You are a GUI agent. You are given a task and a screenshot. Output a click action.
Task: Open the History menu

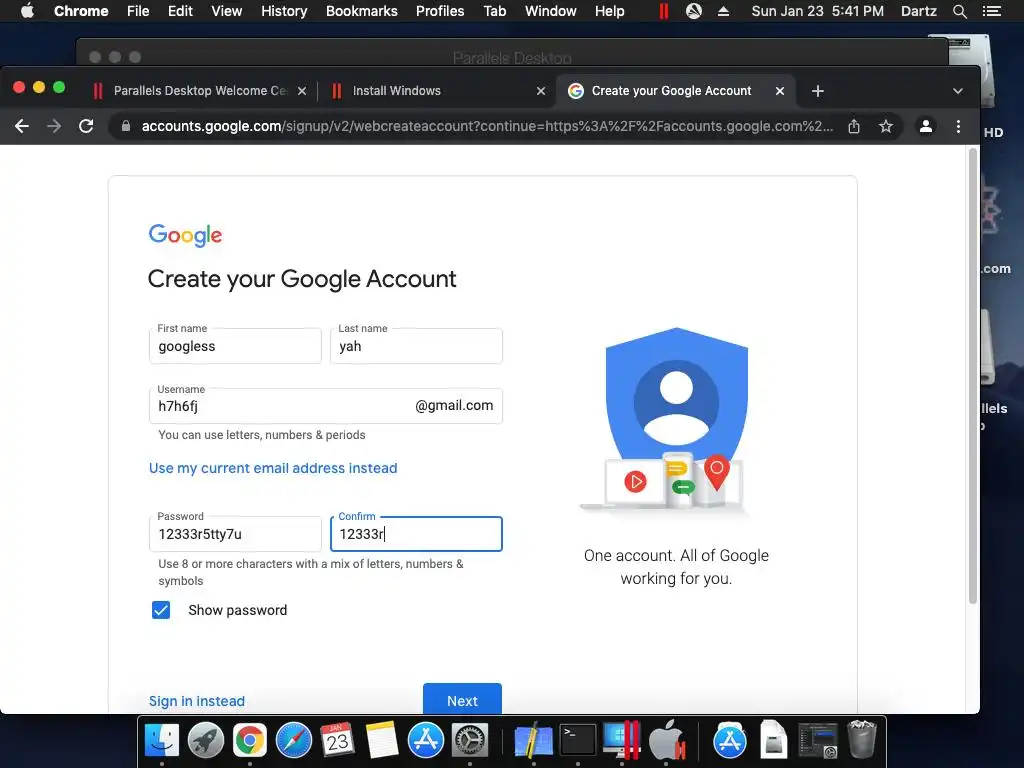click(x=284, y=11)
